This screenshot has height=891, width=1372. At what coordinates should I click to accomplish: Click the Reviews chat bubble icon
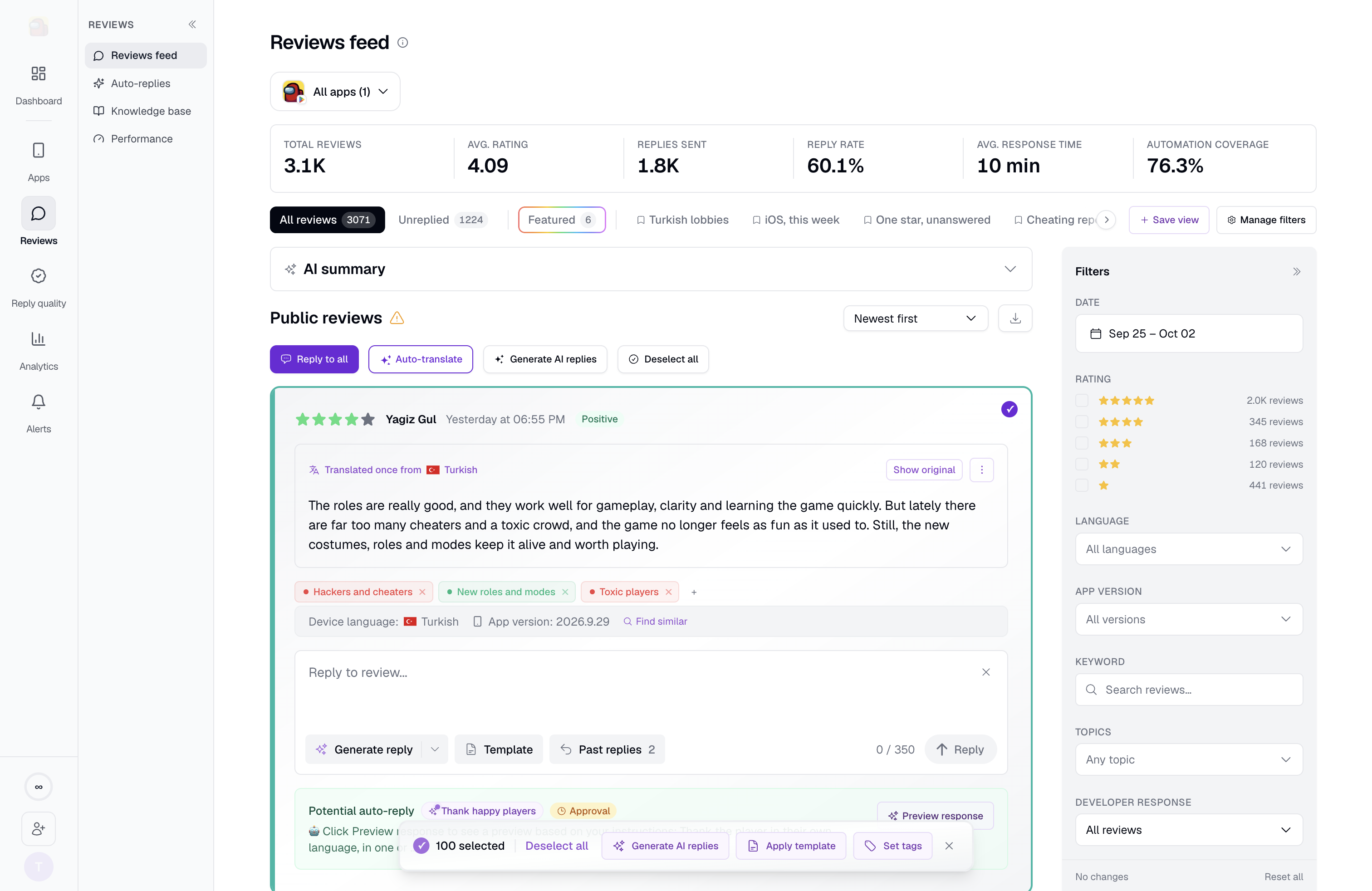[x=39, y=213]
